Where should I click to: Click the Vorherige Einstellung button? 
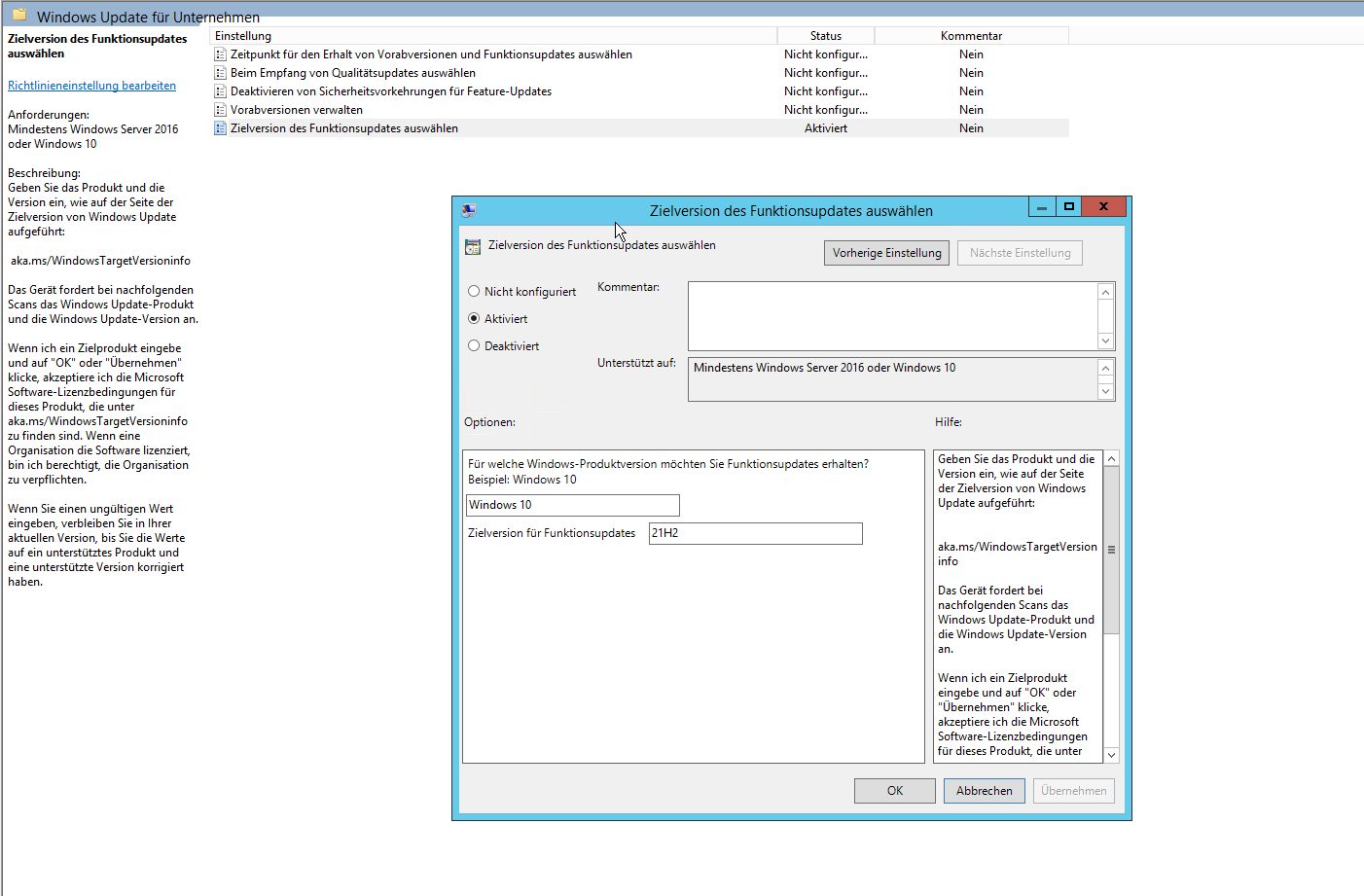tap(886, 253)
